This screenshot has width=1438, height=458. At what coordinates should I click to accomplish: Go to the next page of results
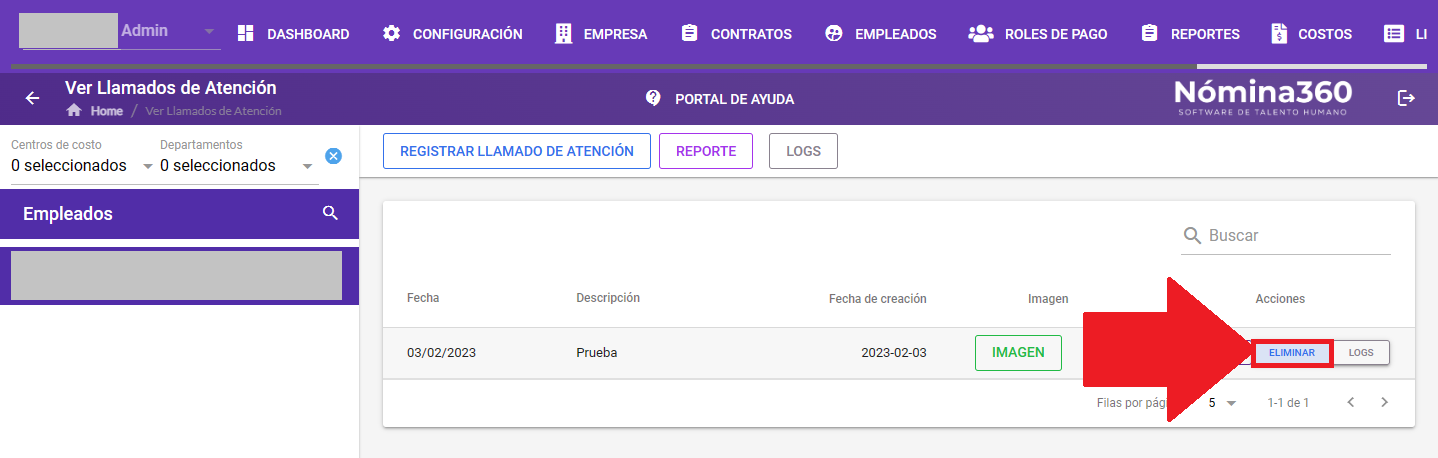click(1385, 403)
